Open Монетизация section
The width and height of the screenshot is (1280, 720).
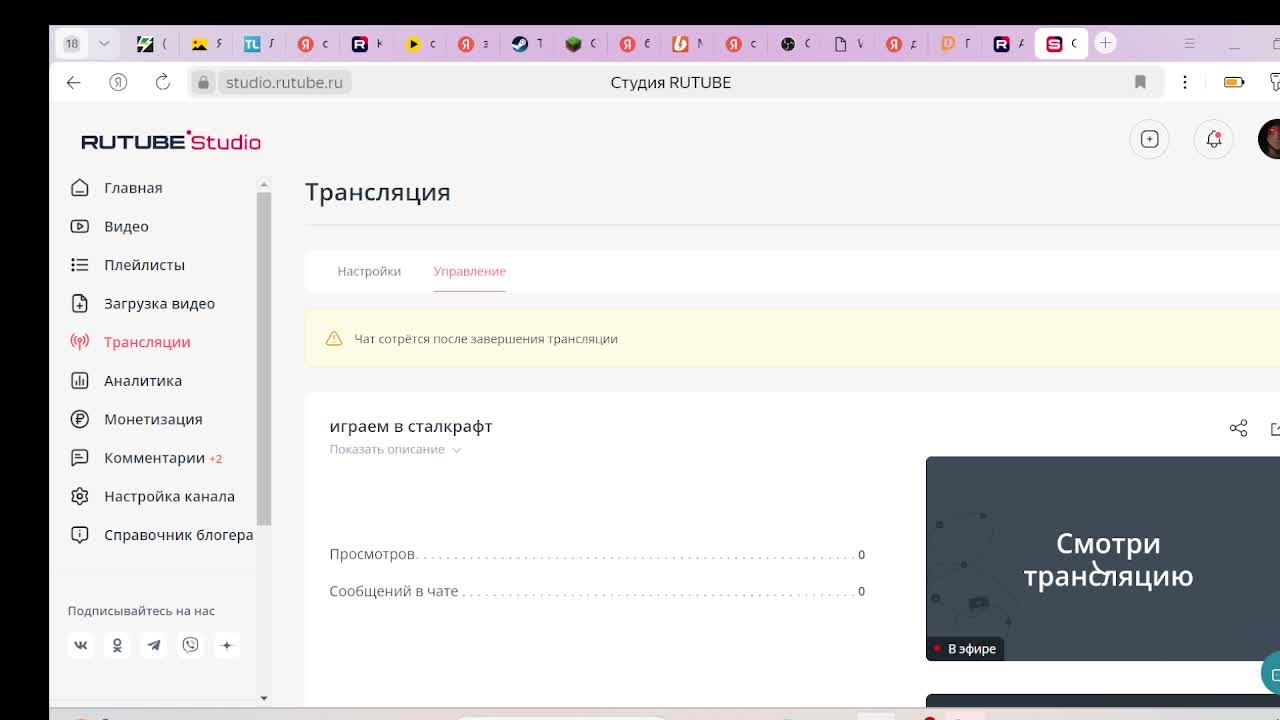pos(152,419)
